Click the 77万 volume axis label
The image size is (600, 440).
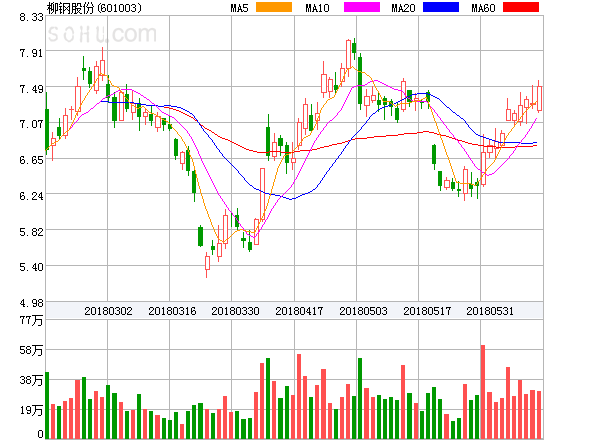pos(31,320)
